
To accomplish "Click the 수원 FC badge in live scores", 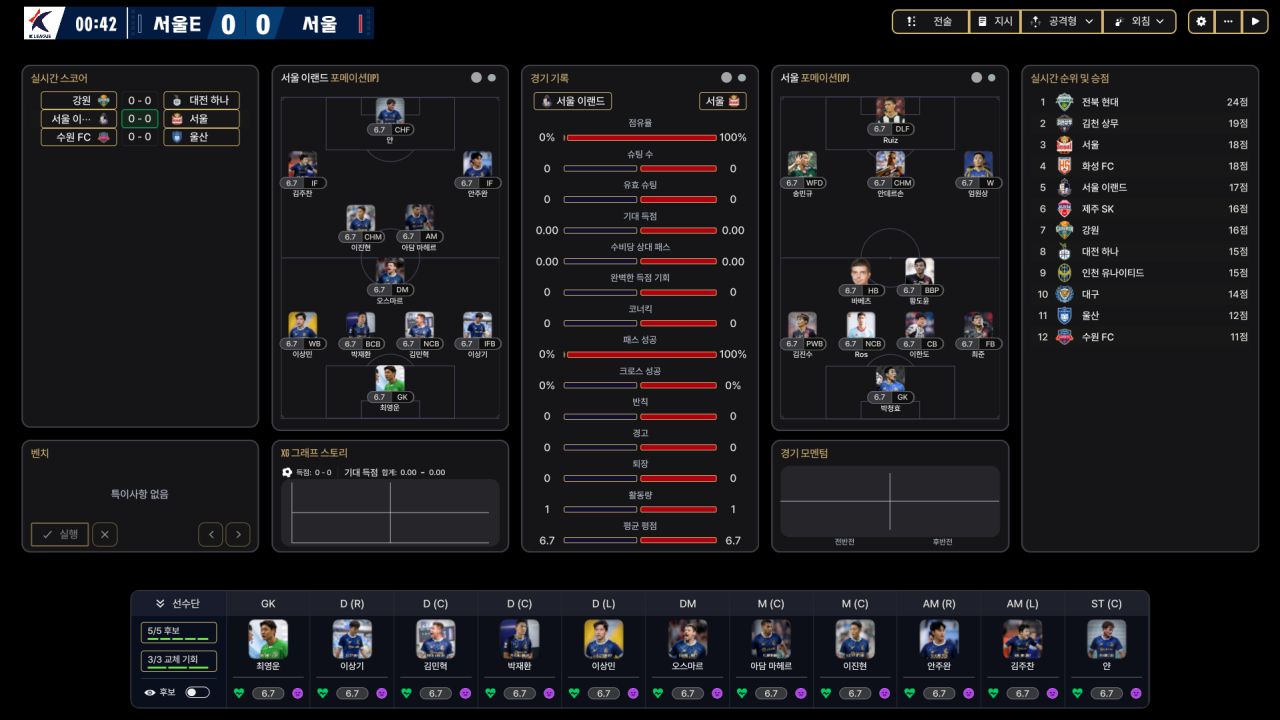I will pos(105,137).
